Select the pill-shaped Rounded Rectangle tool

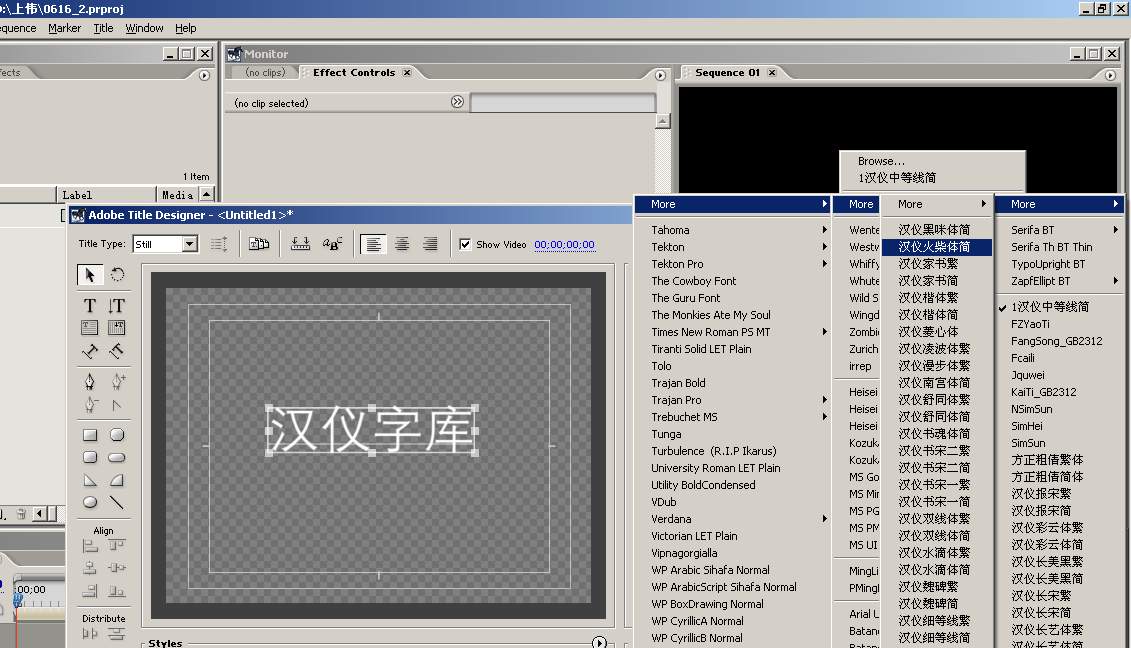[117, 457]
